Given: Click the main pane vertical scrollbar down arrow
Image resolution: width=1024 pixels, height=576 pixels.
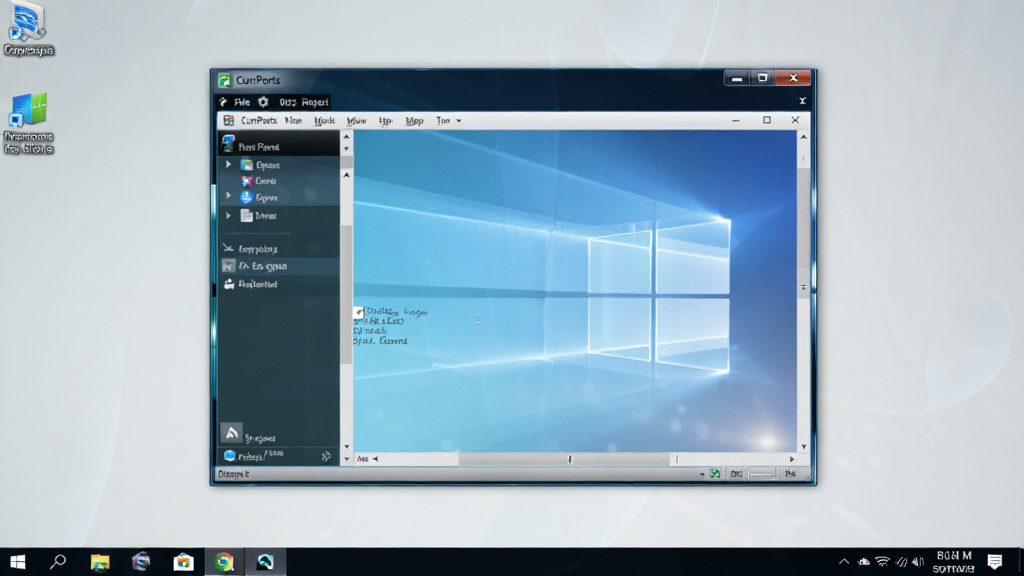Looking at the screenshot, I should tap(804, 447).
